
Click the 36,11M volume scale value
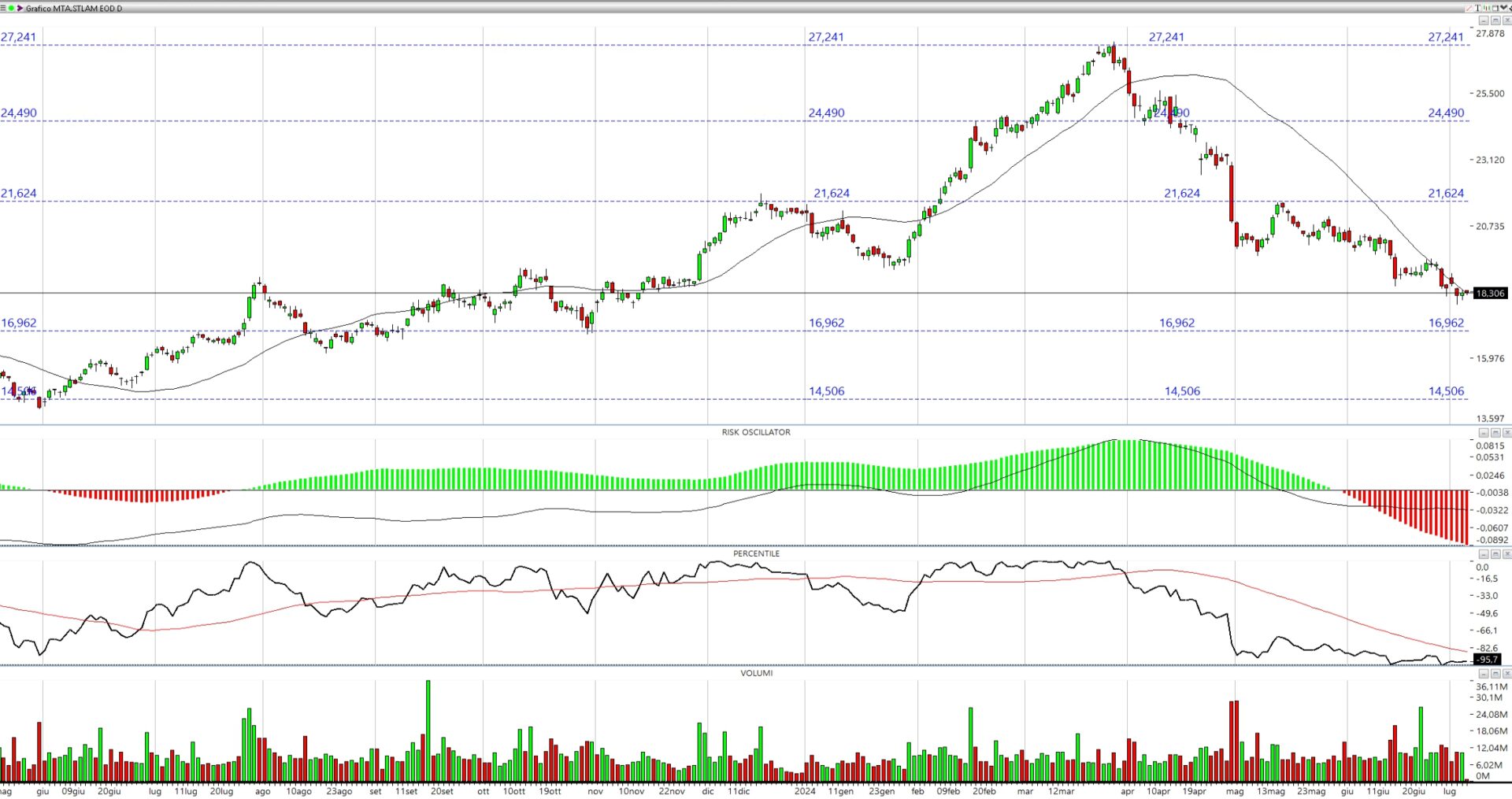1492,686
